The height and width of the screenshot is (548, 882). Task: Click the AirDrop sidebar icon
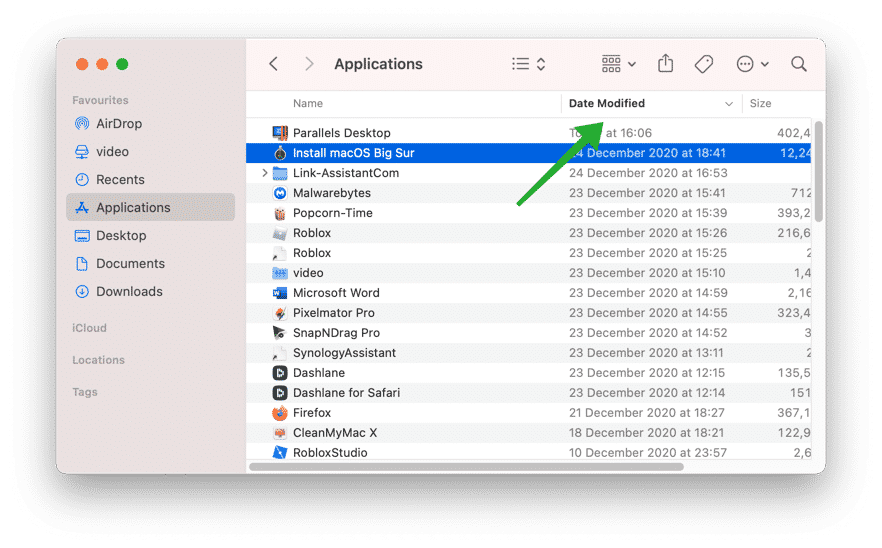(82, 123)
